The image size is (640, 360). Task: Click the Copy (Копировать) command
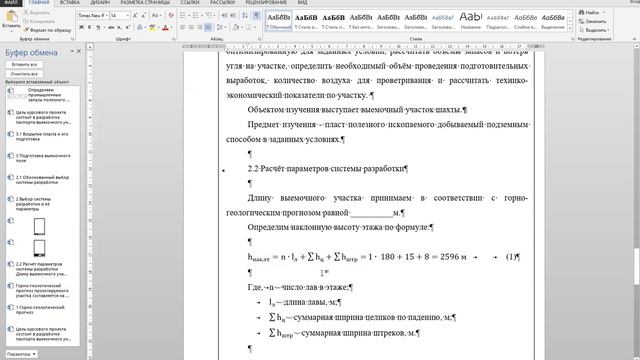[39, 21]
